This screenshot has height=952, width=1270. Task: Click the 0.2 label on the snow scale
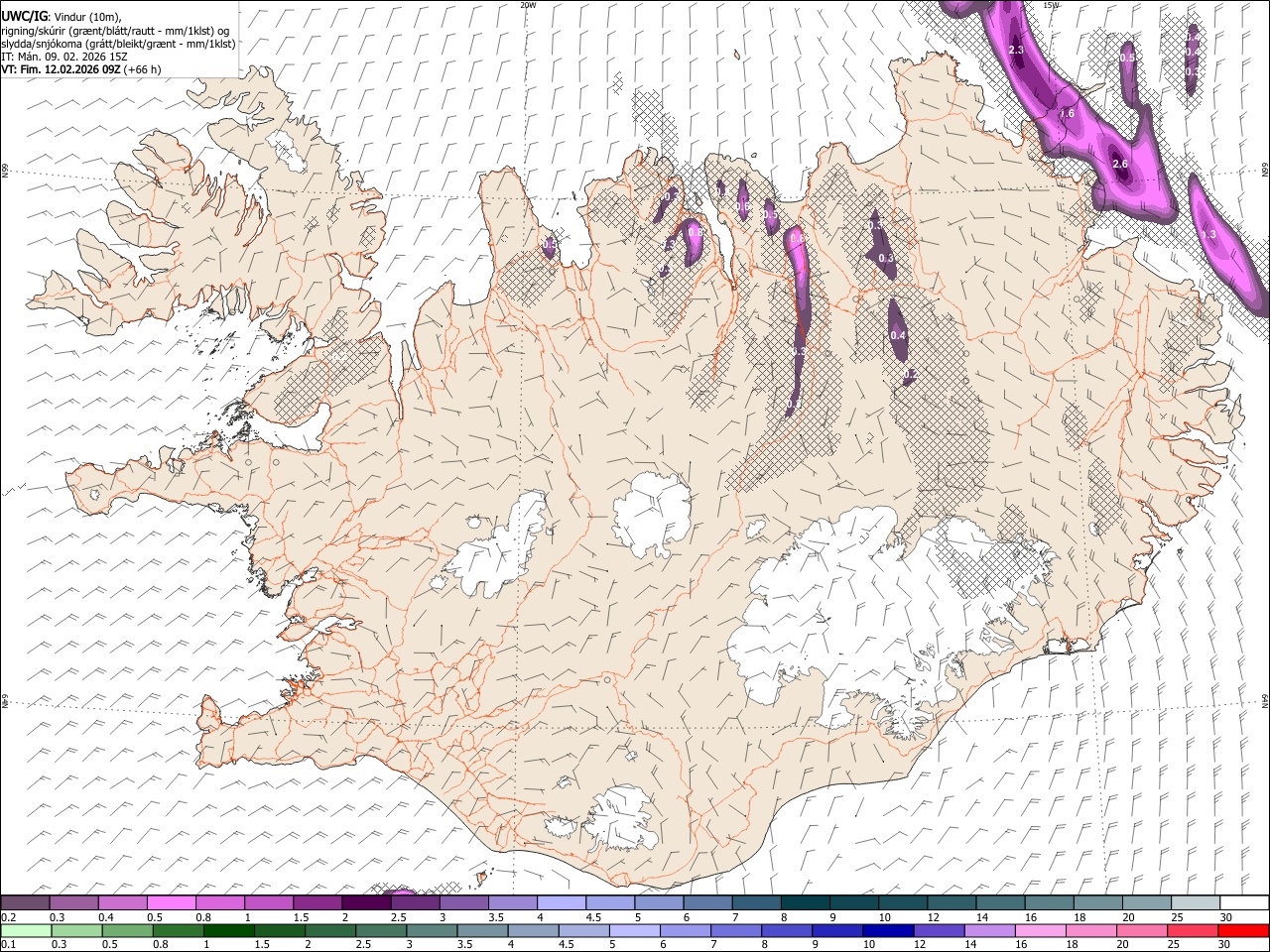[x=7, y=916]
